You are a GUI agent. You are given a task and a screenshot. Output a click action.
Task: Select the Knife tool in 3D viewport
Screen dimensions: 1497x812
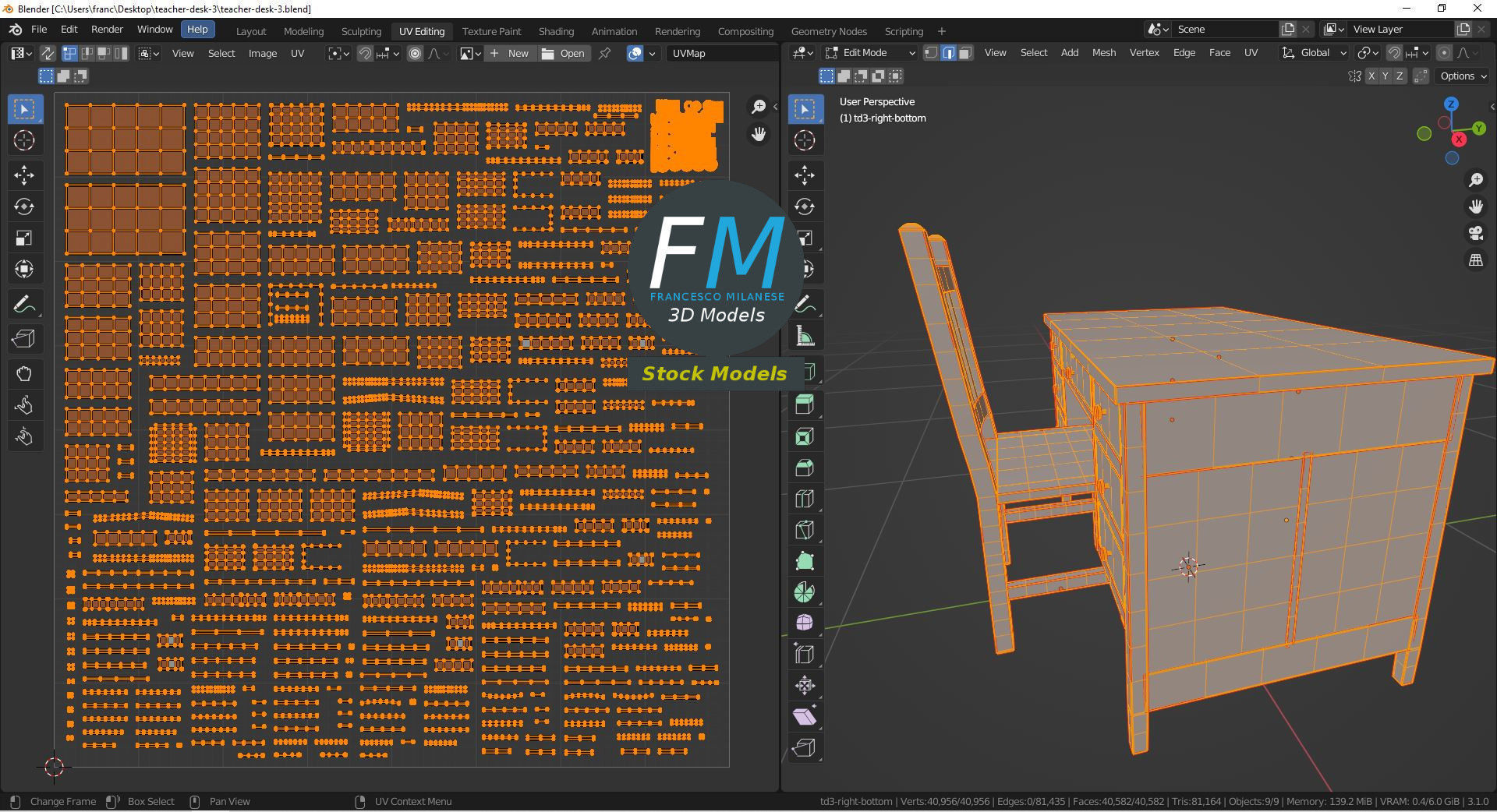tap(805, 530)
